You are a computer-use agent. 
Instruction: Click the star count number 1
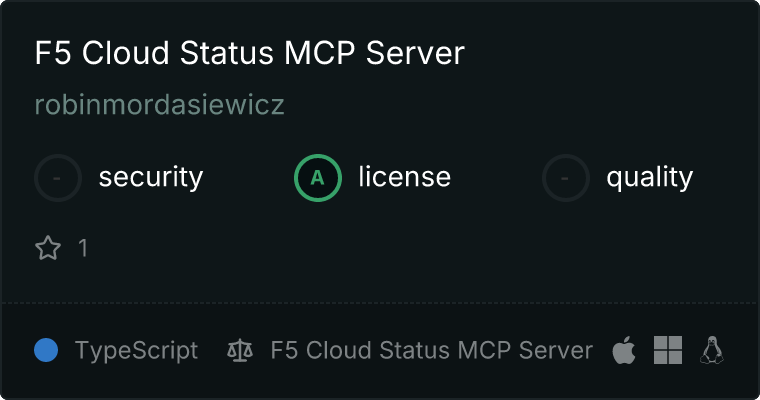click(x=83, y=248)
